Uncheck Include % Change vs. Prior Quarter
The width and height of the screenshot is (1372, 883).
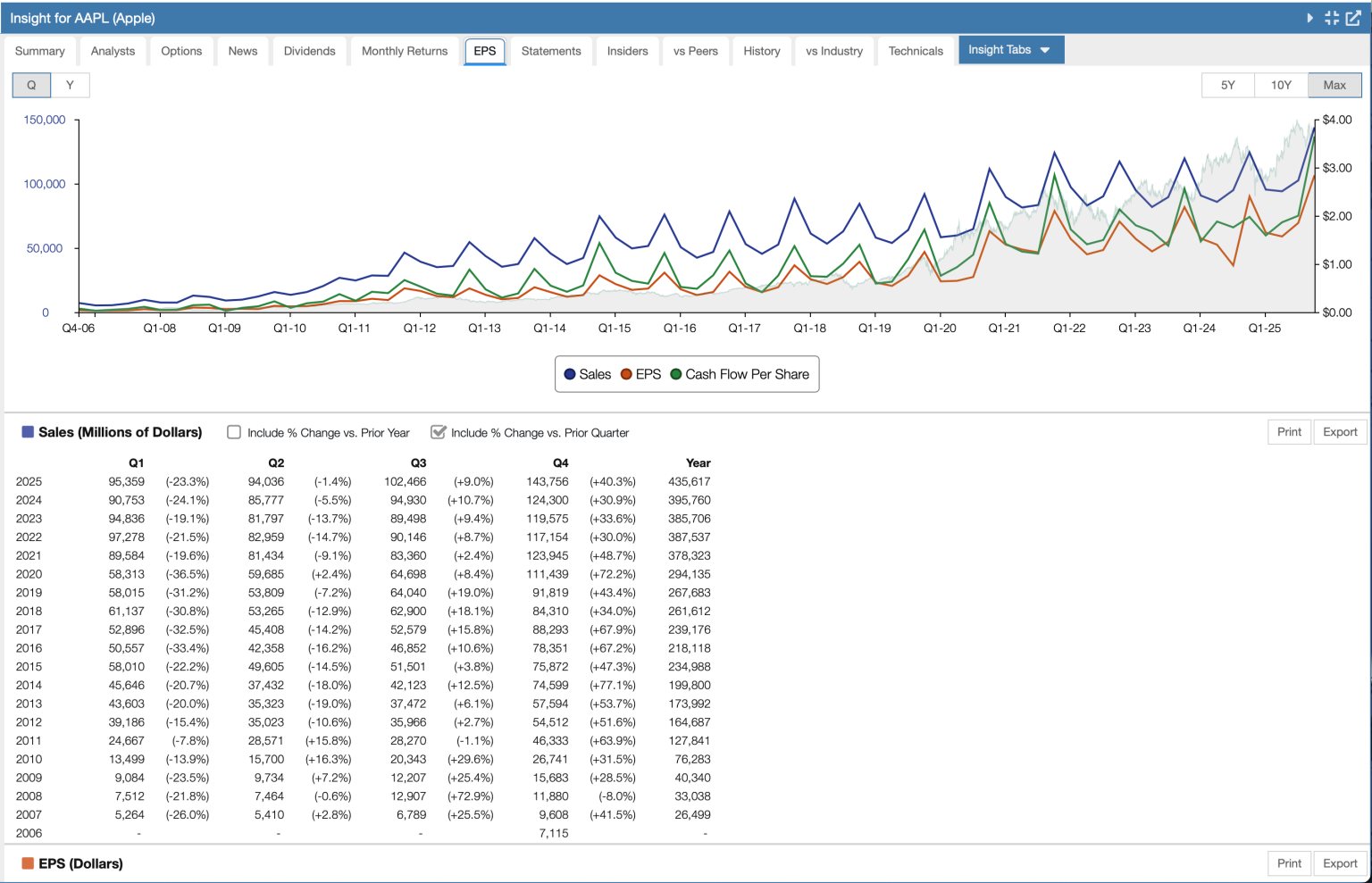438,432
